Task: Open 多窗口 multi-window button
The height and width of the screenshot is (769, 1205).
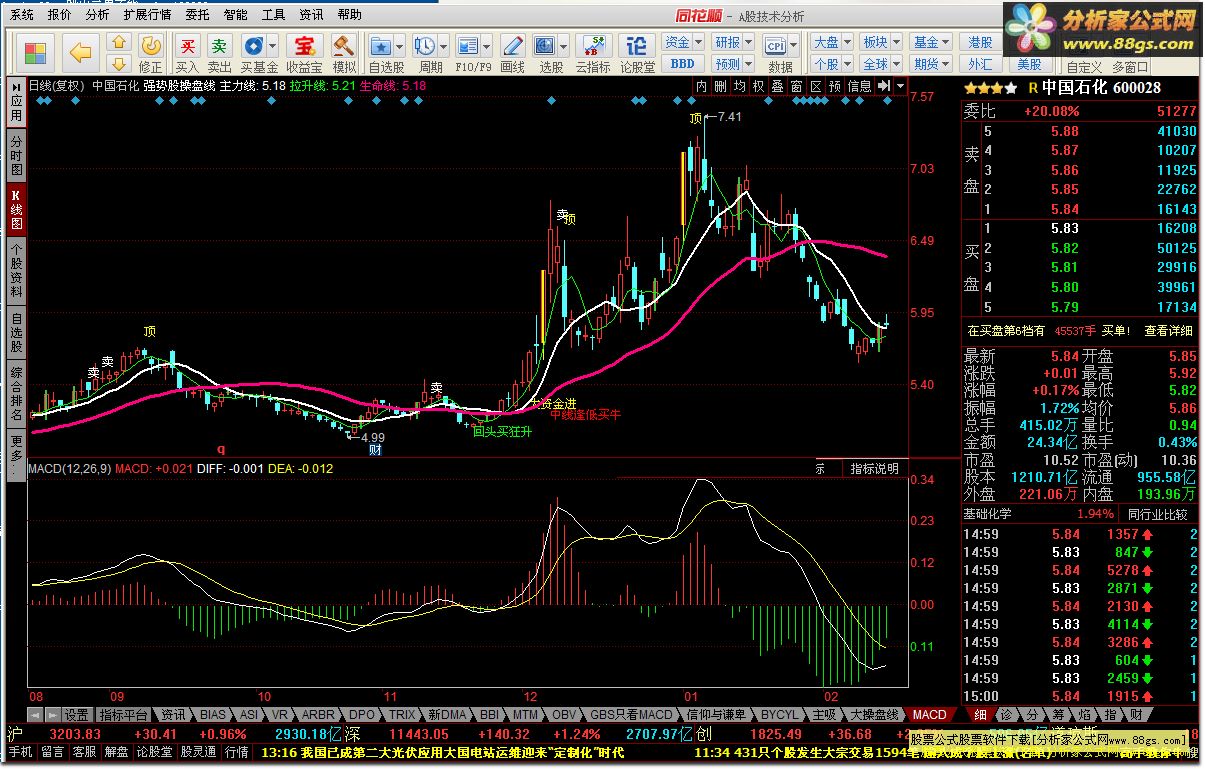Action: pos(1130,67)
